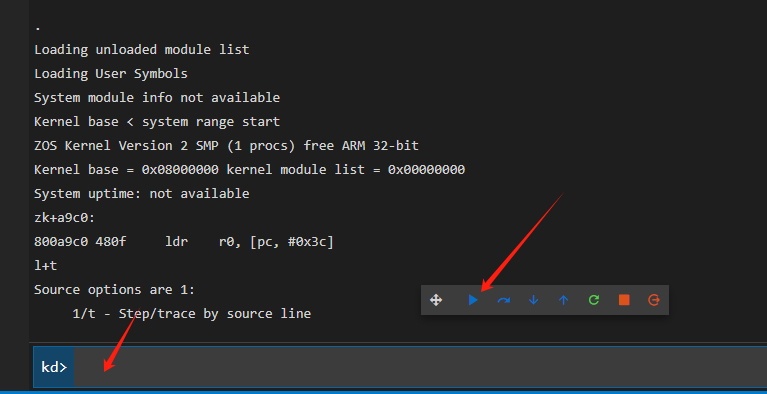
Task: Select the 'ZOS Kernel Version 2 SMP' line
Action: pos(226,146)
